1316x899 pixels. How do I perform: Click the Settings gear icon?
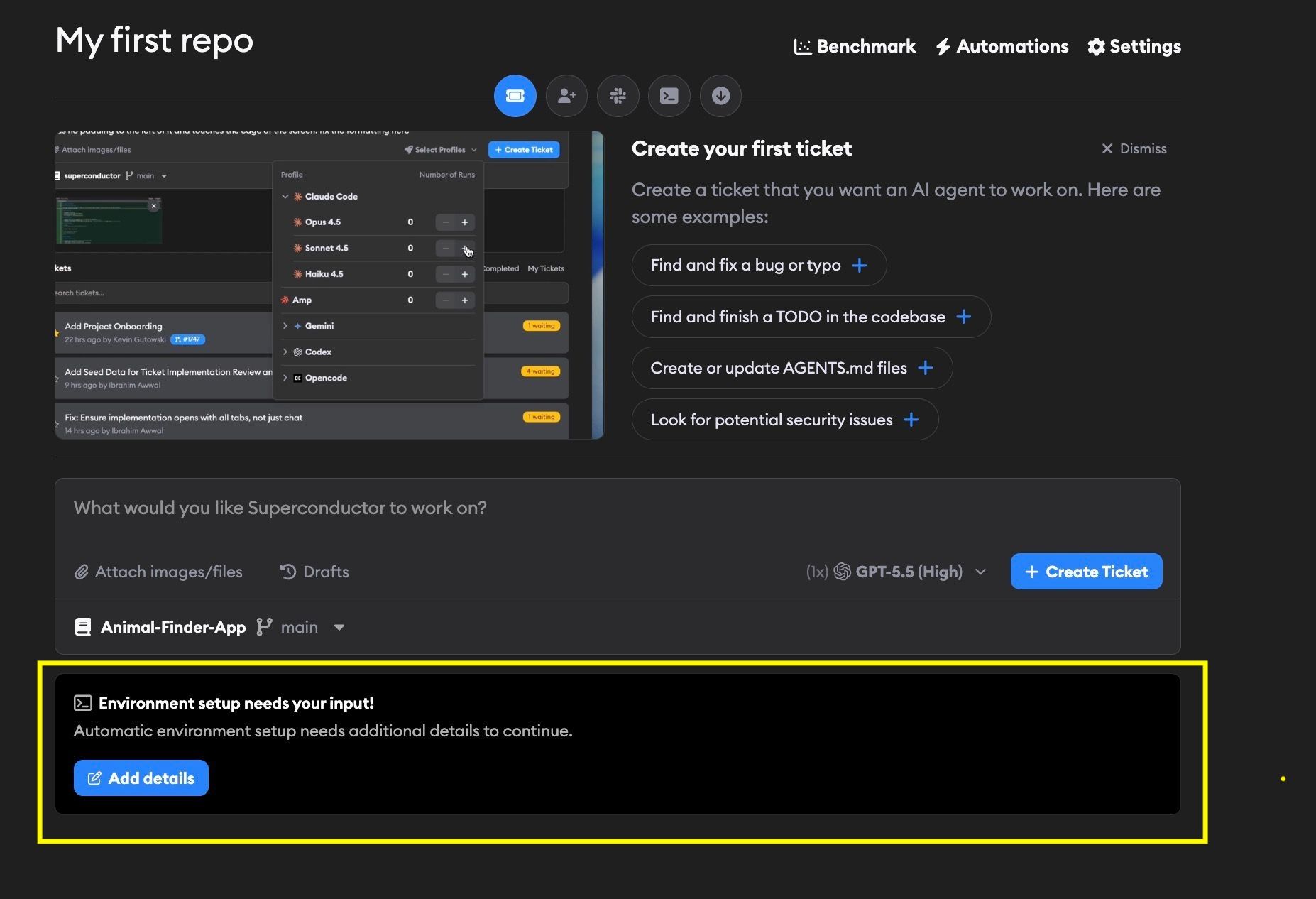(1096, 47)
